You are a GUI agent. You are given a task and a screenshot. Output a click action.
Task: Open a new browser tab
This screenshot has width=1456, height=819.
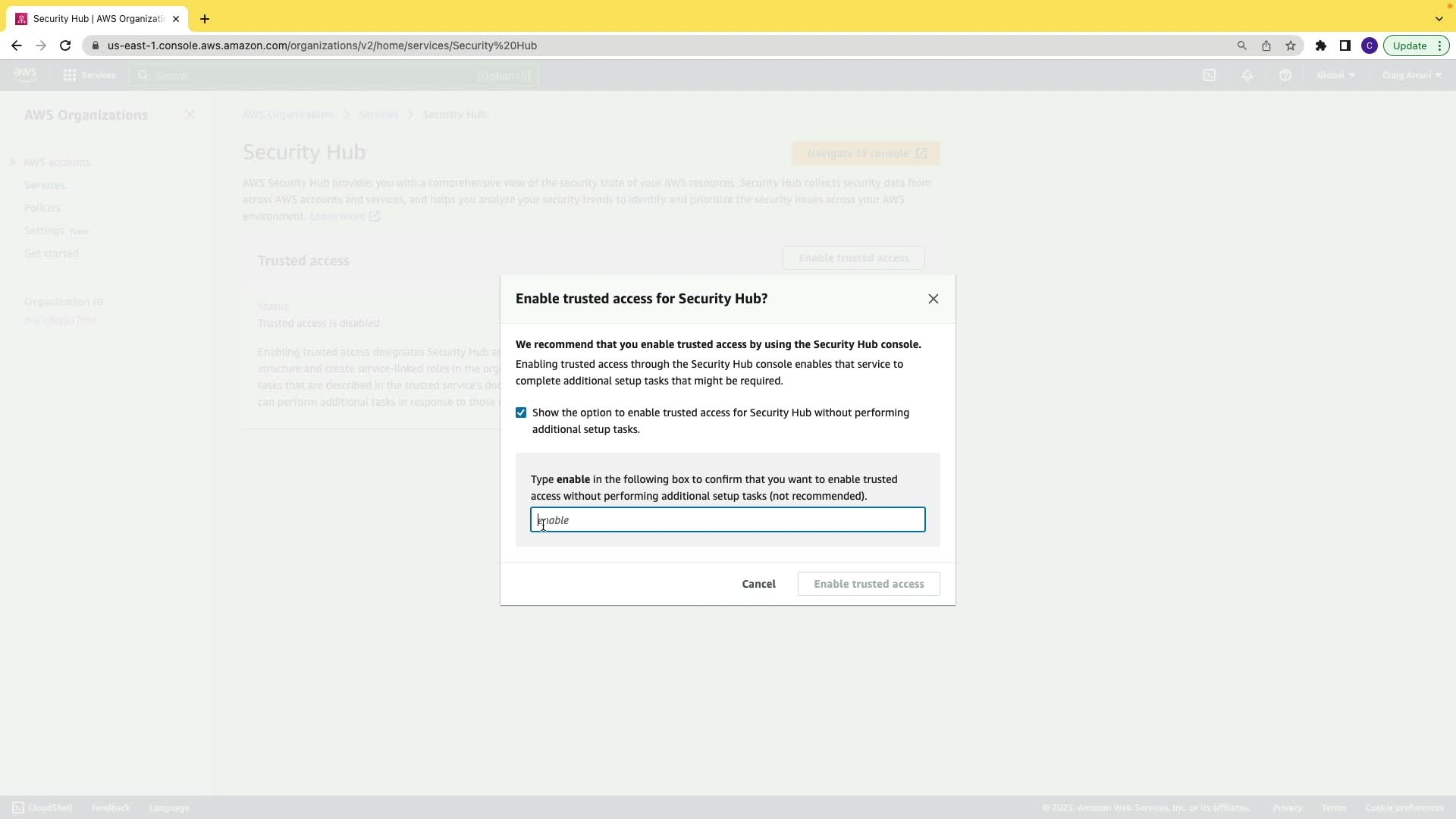(205, 19)
